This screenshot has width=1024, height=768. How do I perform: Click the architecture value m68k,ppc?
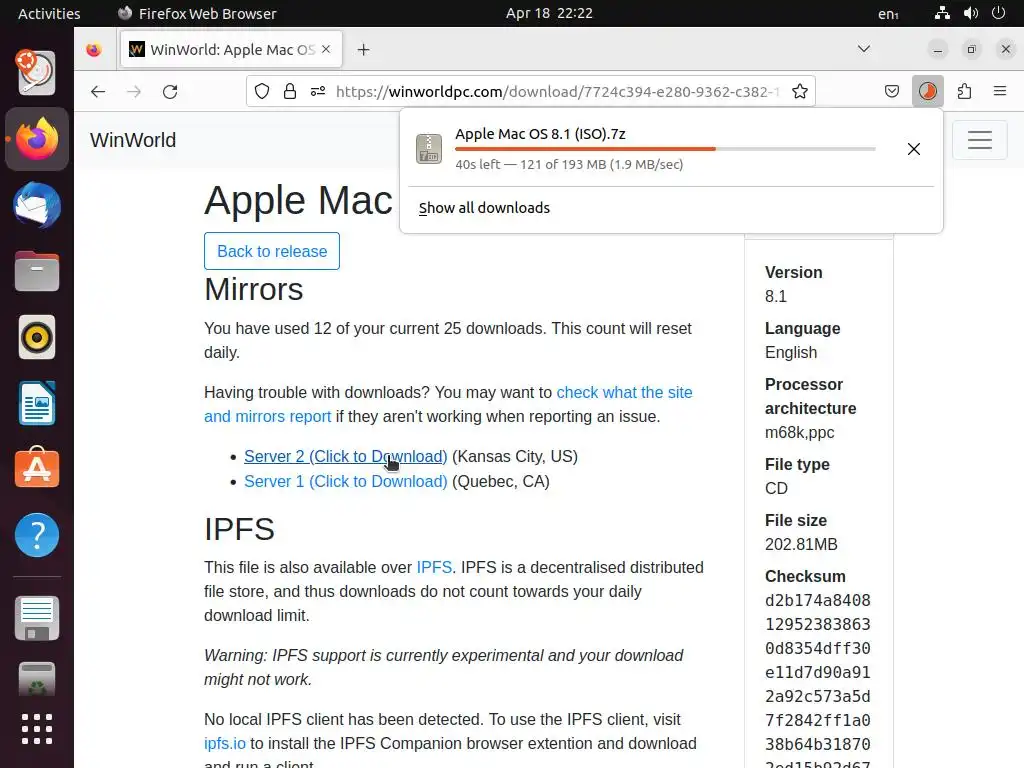[x=799, y=433]
